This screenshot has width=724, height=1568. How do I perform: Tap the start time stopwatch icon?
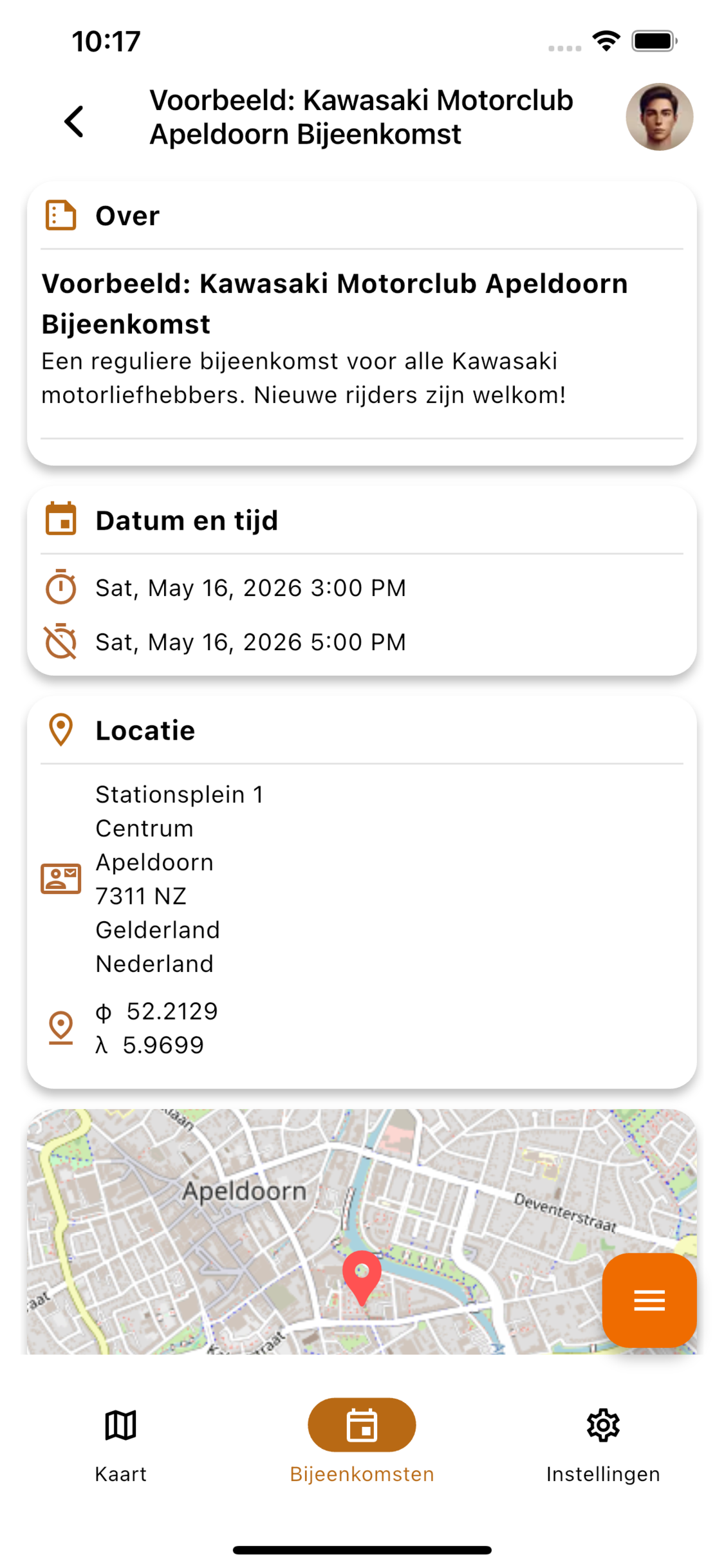(61, 587)
